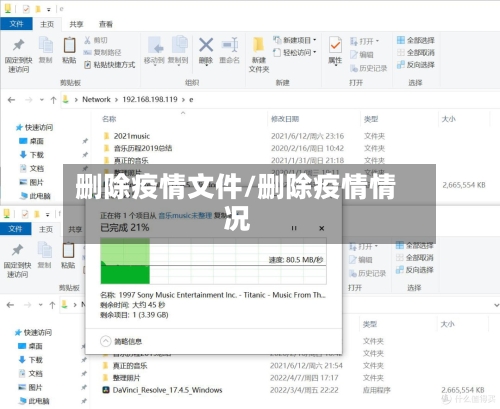This screenshot has width=500, height=409.
Task: Click the Paste icon in top window ribbon
Action: [69, 50]
